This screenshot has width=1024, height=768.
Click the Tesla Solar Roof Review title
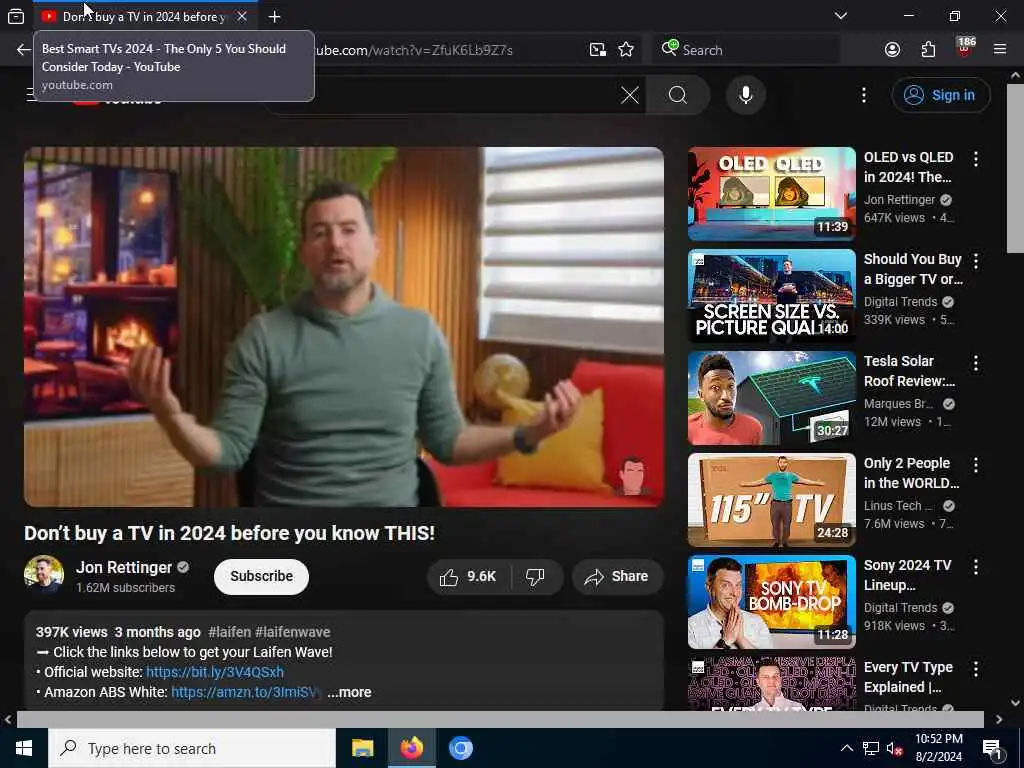click(x=909, y=371)
